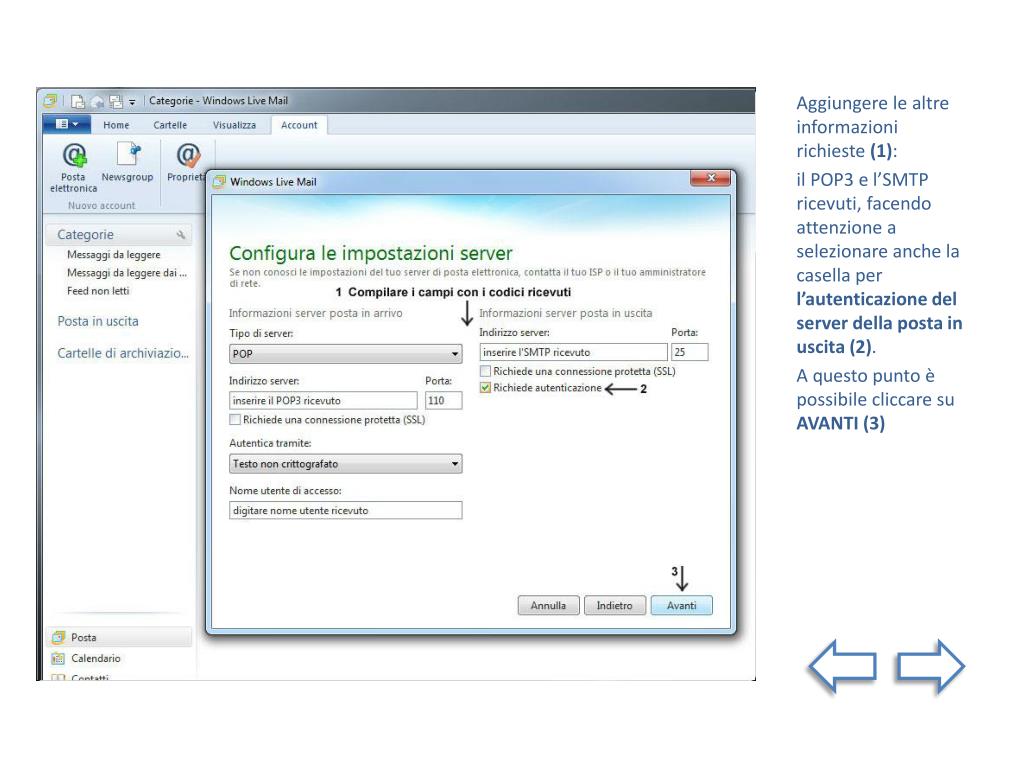Click the Indietro button
Screen dimensions: 1024x768
pyautogui.click(x=615, y=605)
